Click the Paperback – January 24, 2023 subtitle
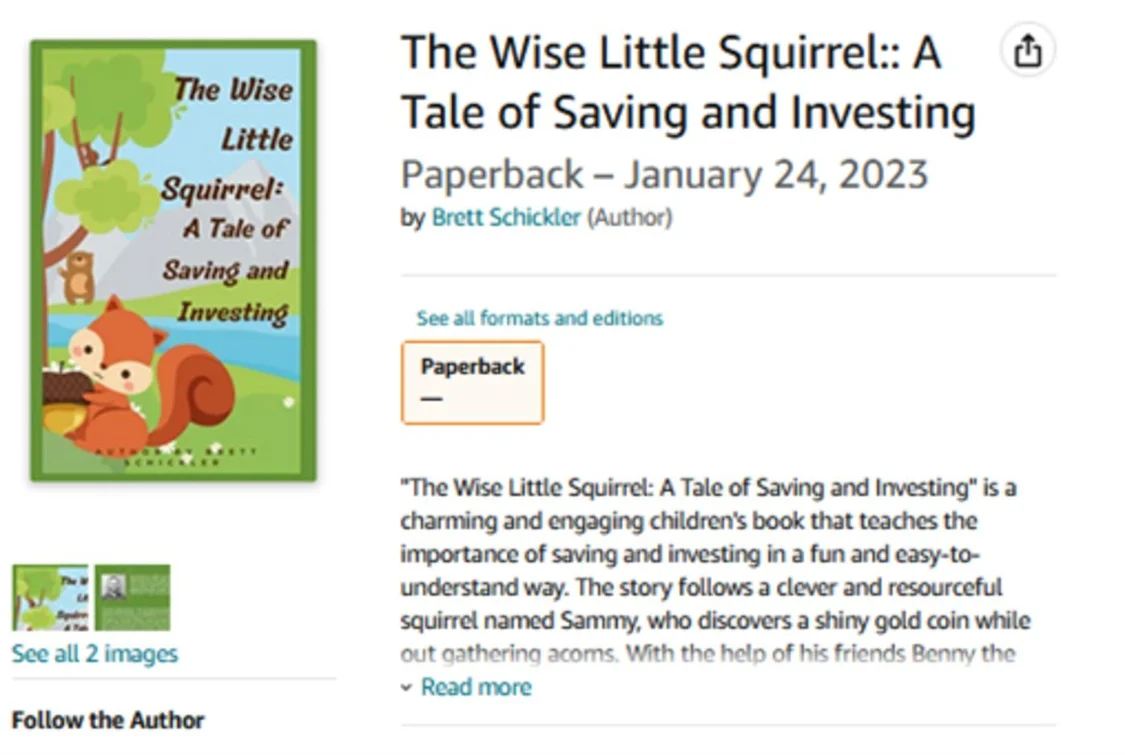The width and height of the screenshot is (1125, 755). point(664,174)
